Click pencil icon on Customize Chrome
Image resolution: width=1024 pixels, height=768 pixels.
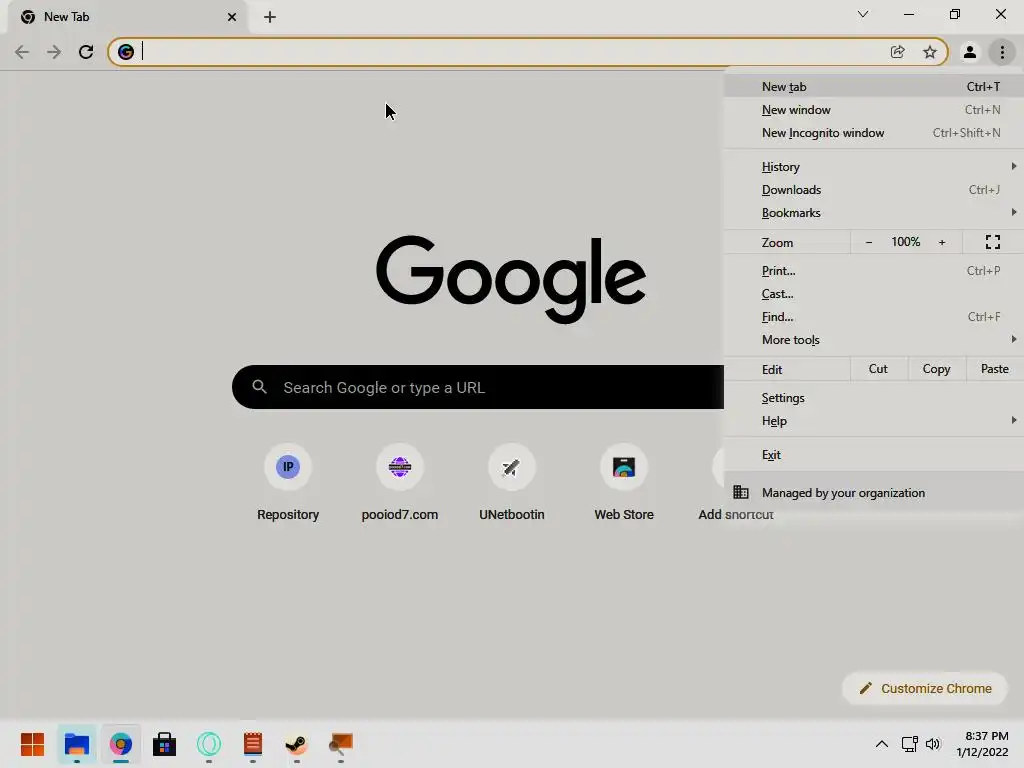[x=865, y=688]
